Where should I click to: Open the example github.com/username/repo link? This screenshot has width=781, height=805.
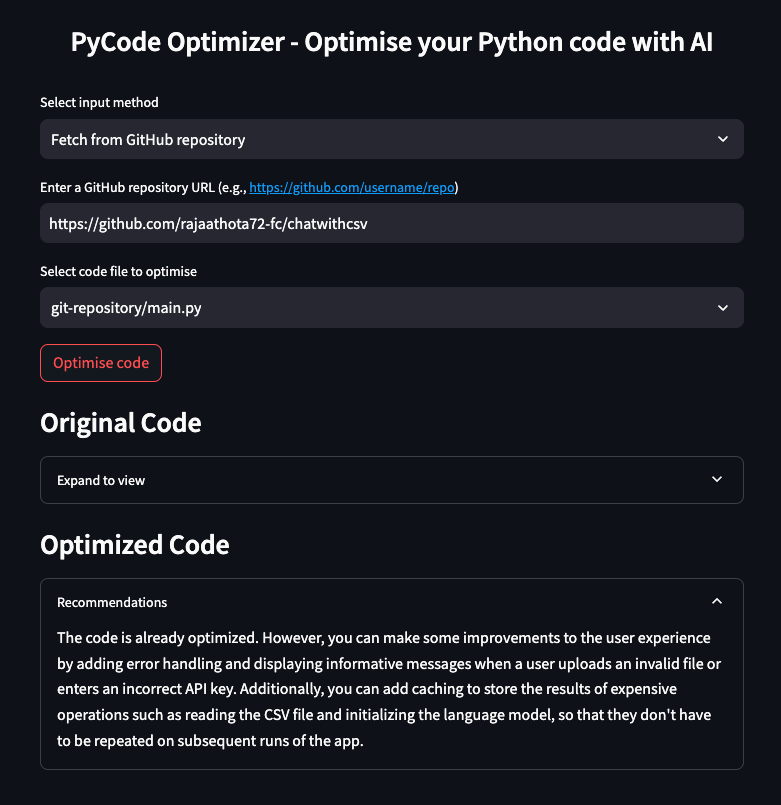tap(351, 187)
